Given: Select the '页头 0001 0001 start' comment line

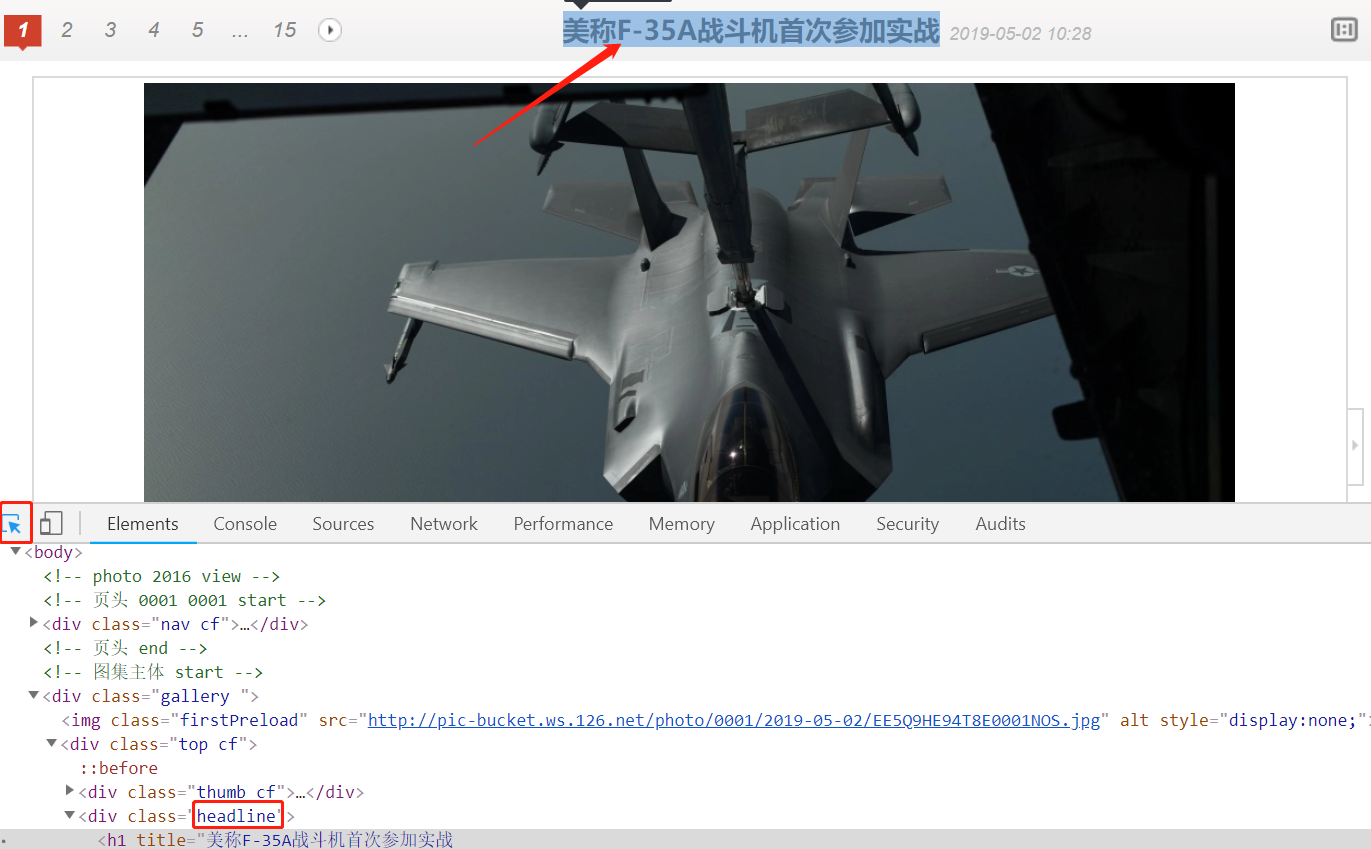Looking at the screenshot, I should click(x=184, y=600).
